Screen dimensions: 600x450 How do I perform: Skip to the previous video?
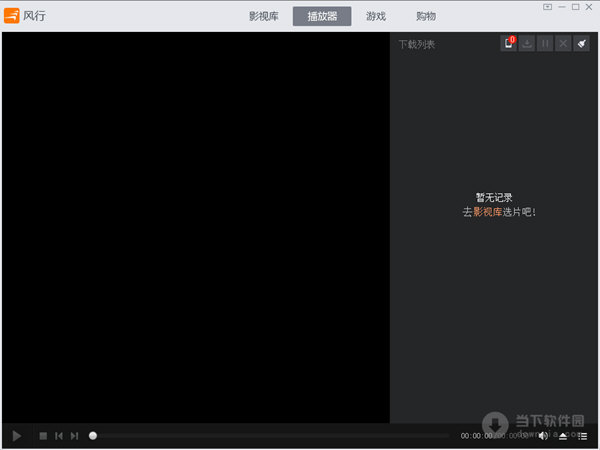(59, 436)
